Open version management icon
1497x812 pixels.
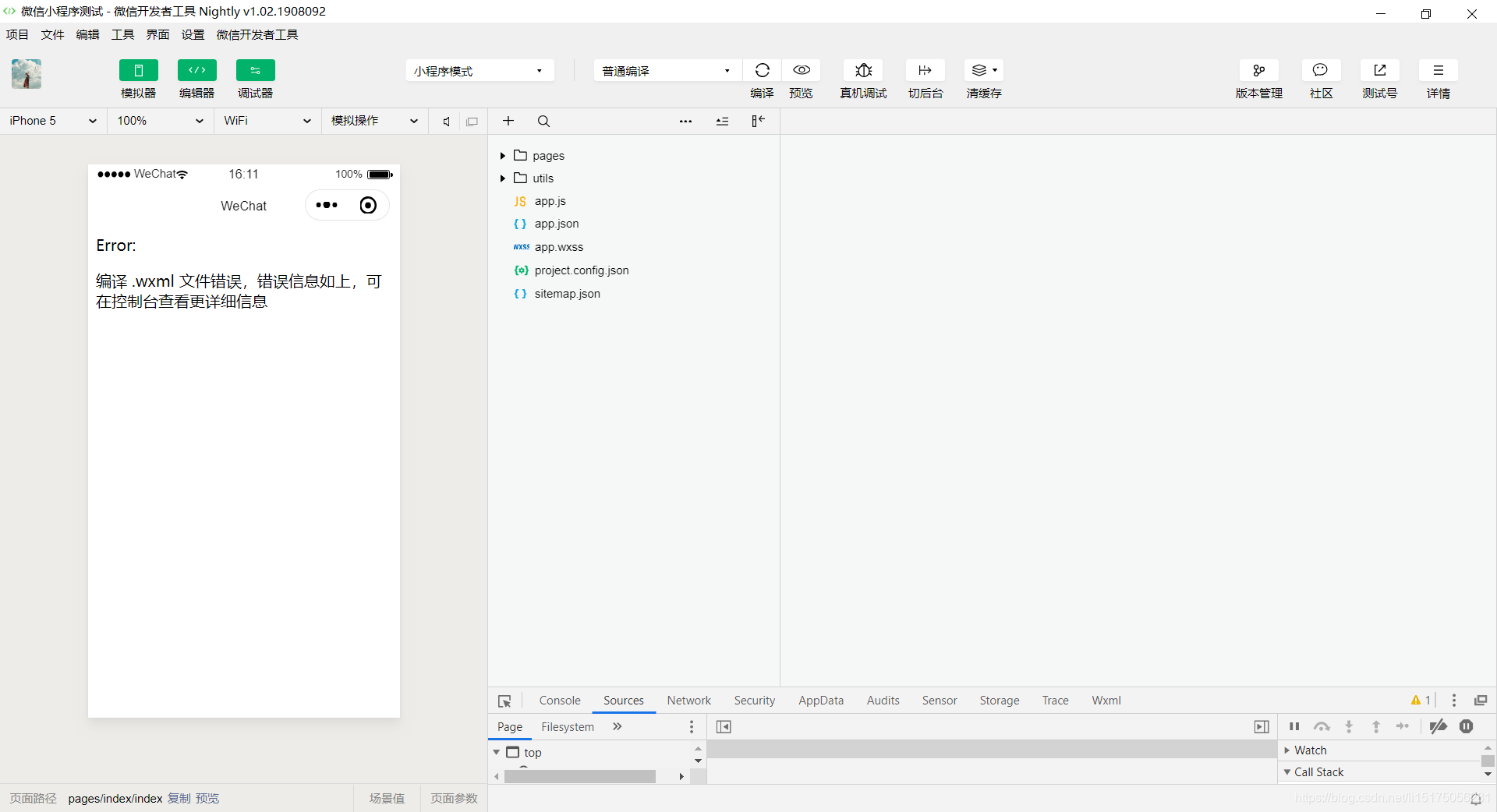pyautogui.click(x=1258, y=70)
